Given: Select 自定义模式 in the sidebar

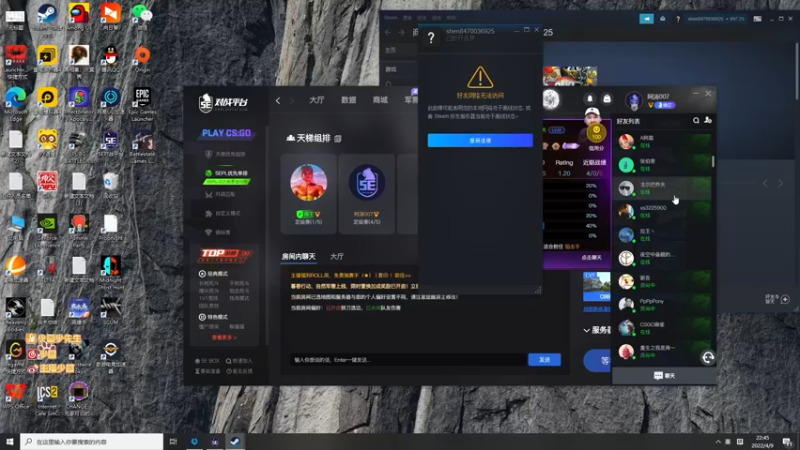Looking at the screenshot, I should pyautogui.click(x=224, y=213).
